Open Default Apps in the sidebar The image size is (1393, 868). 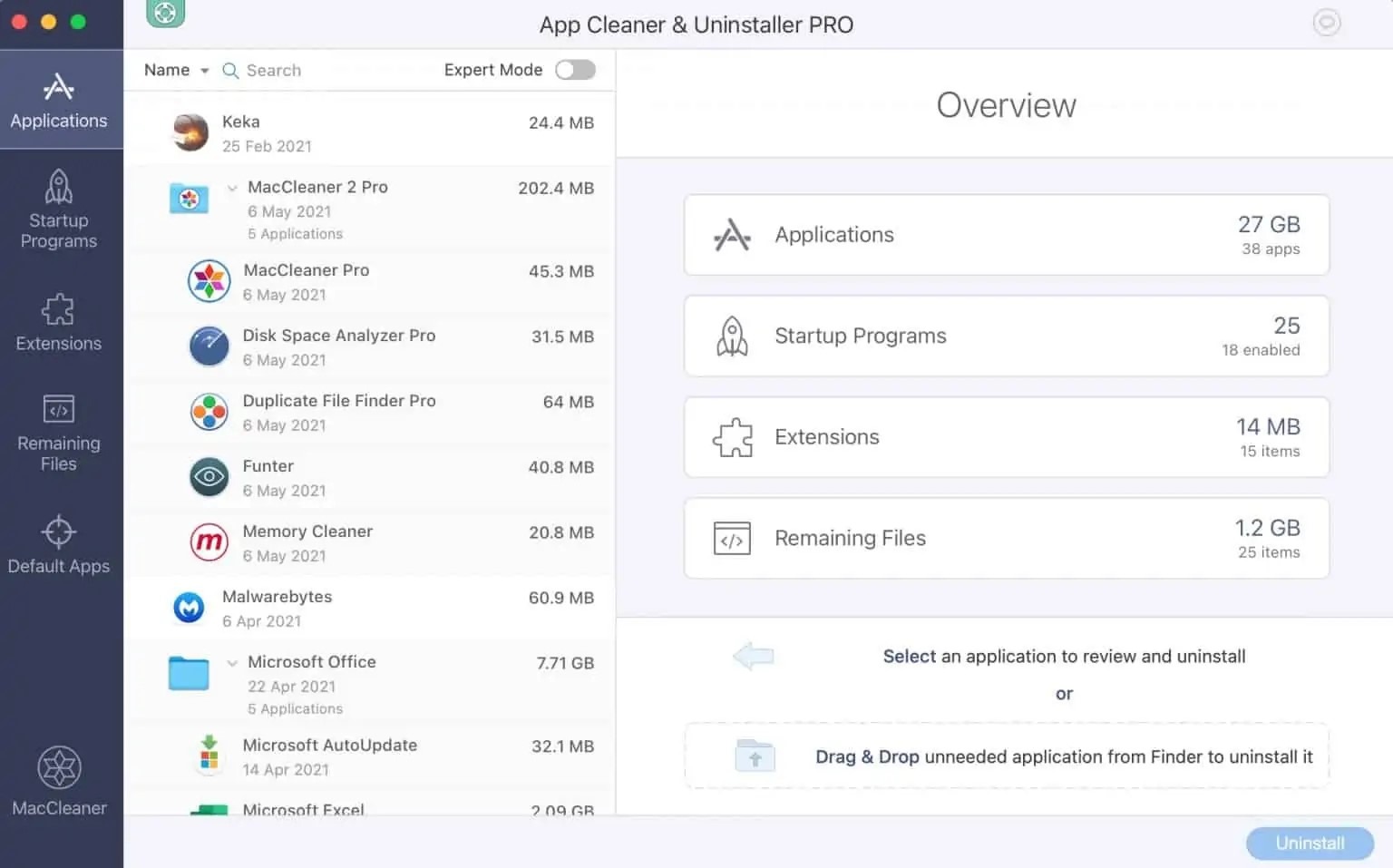pos(59,544)
